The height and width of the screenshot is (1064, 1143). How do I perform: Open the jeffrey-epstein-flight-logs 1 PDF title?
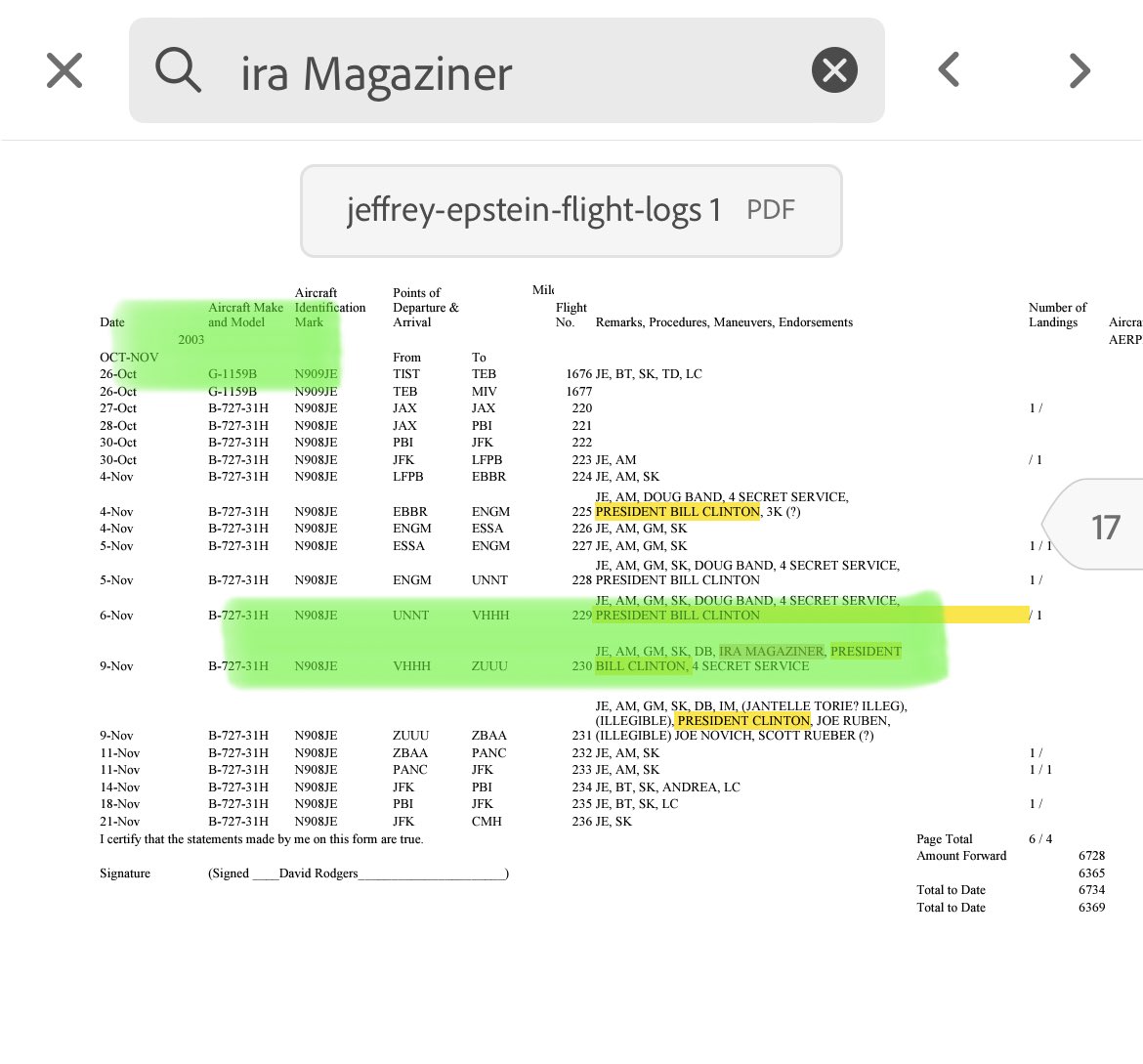tap(571, 211)
